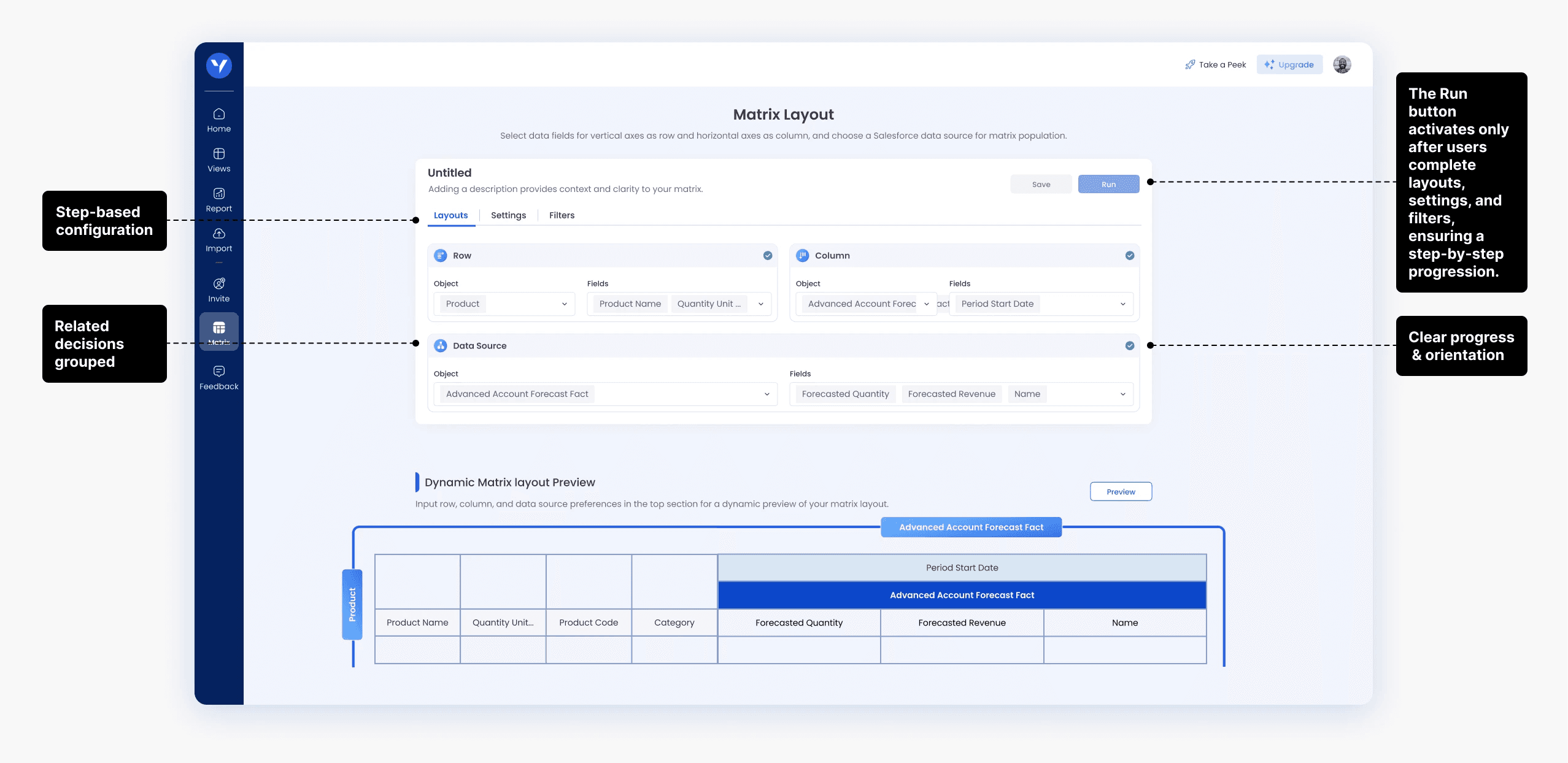1568x763 pixels.
Task: Switch to the Settings tab
Action: point(508,215)
